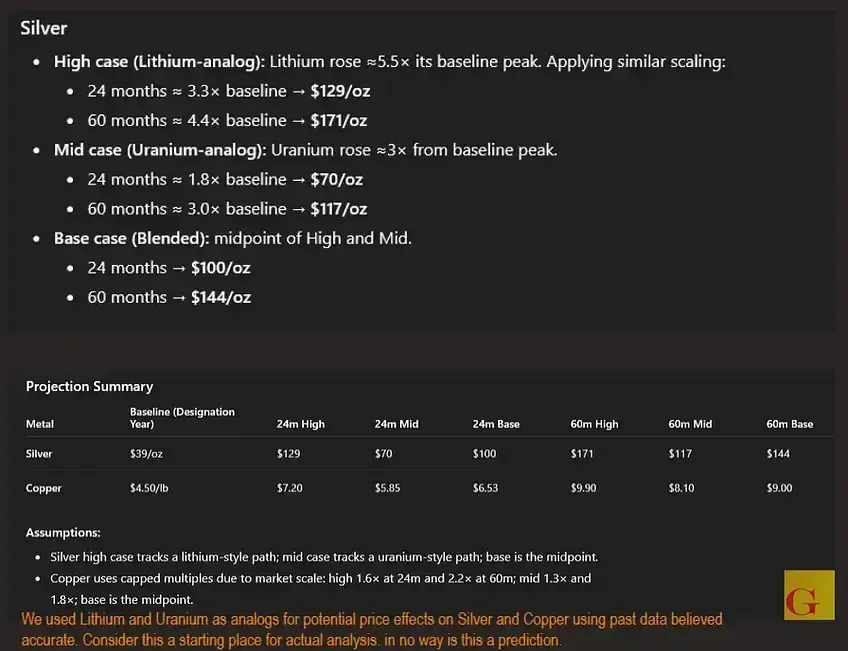Viewport: 848px width, 651px height.
Task: Click the Silver section heading
Action: click(44, 28)
